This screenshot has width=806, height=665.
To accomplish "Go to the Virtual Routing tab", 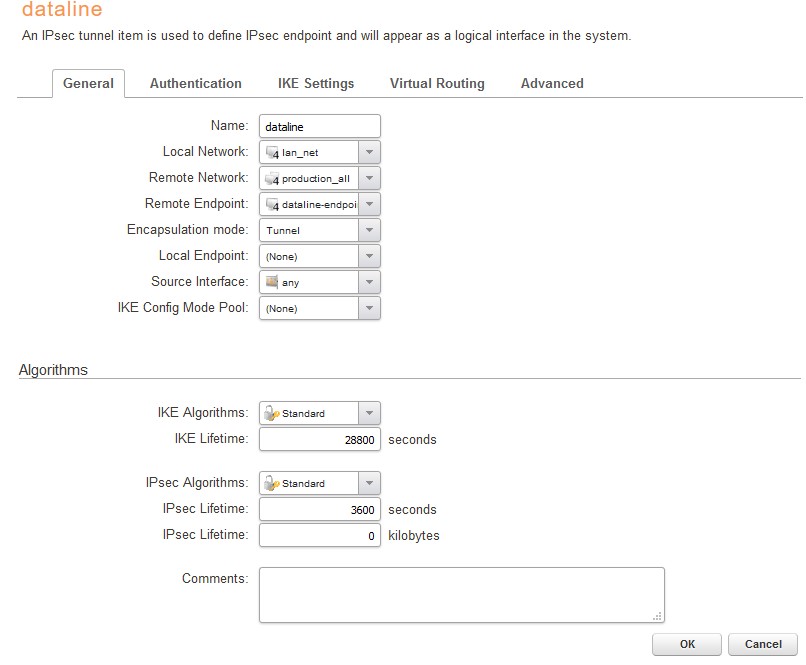I will click(437, 83).
